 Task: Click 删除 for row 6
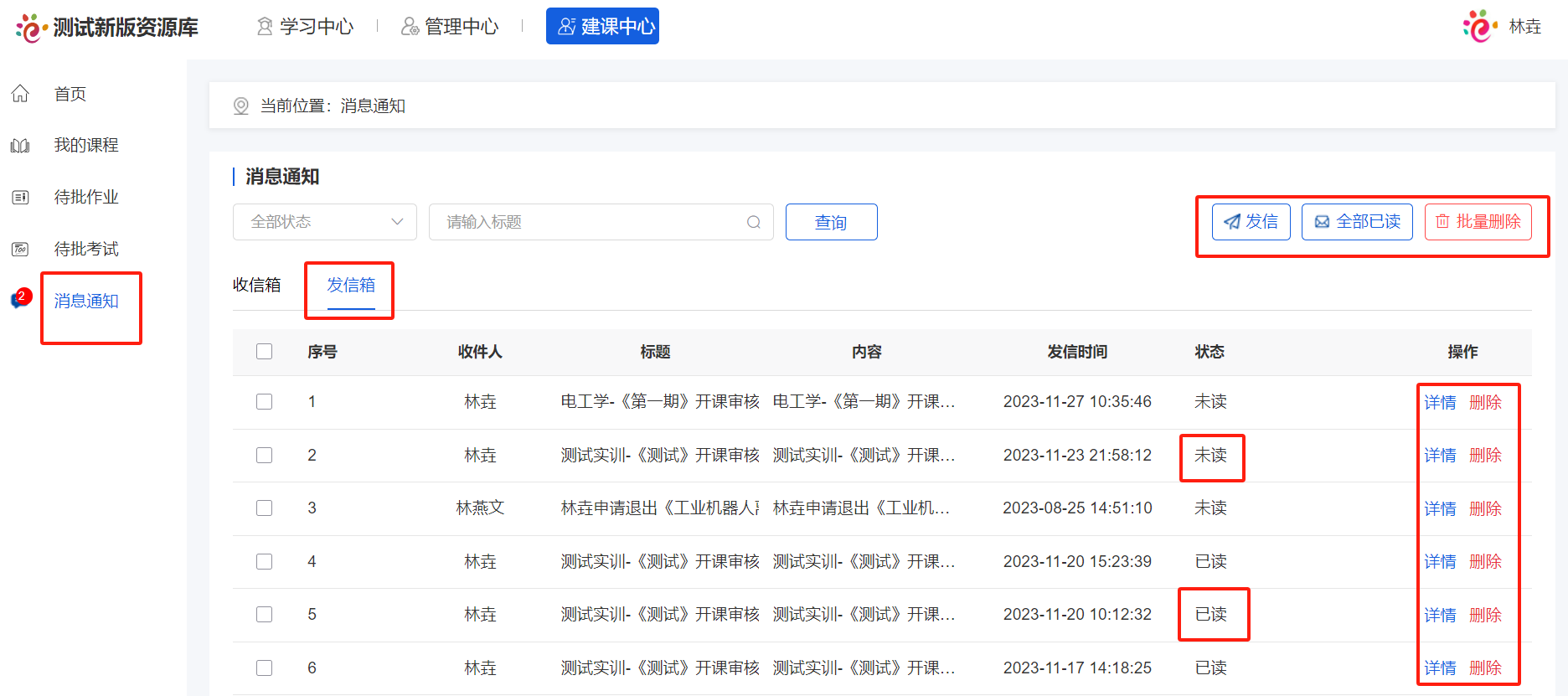coord(1485,668)
